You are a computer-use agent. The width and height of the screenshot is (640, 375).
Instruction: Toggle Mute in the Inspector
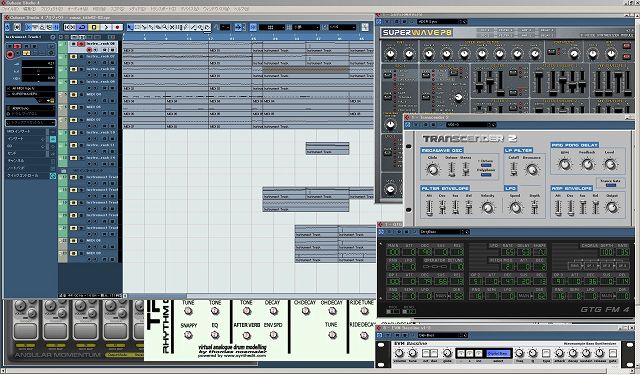(x=10, y=46)
